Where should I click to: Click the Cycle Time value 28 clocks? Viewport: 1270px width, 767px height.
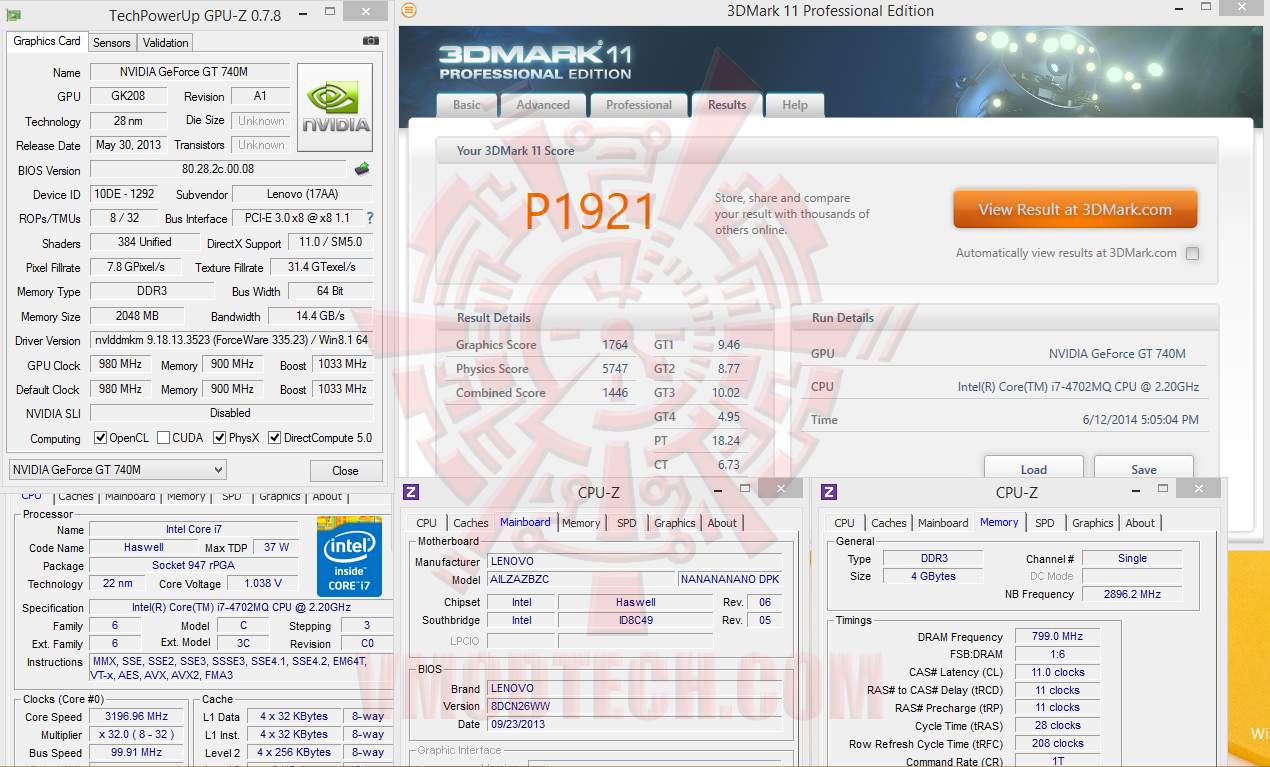1058,725
